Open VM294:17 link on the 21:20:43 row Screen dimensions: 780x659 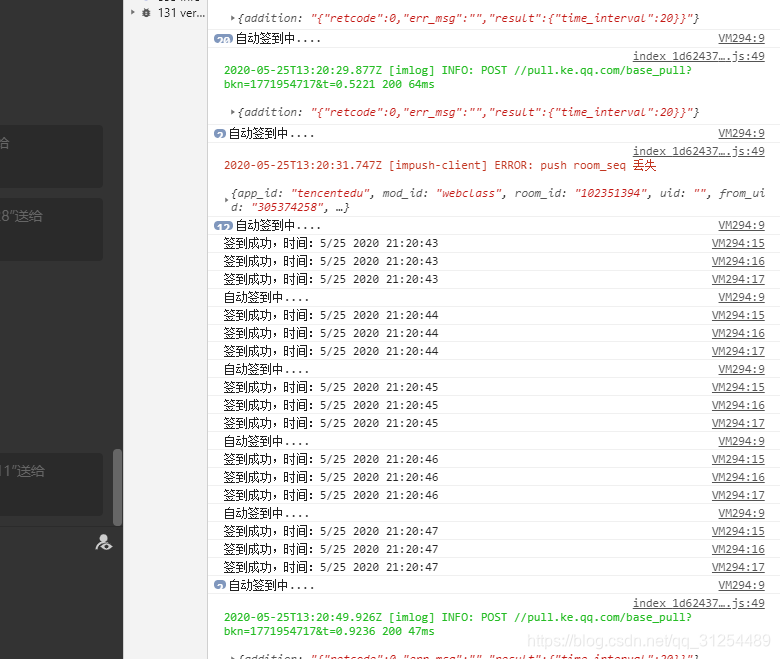click(x=738, y=279)
